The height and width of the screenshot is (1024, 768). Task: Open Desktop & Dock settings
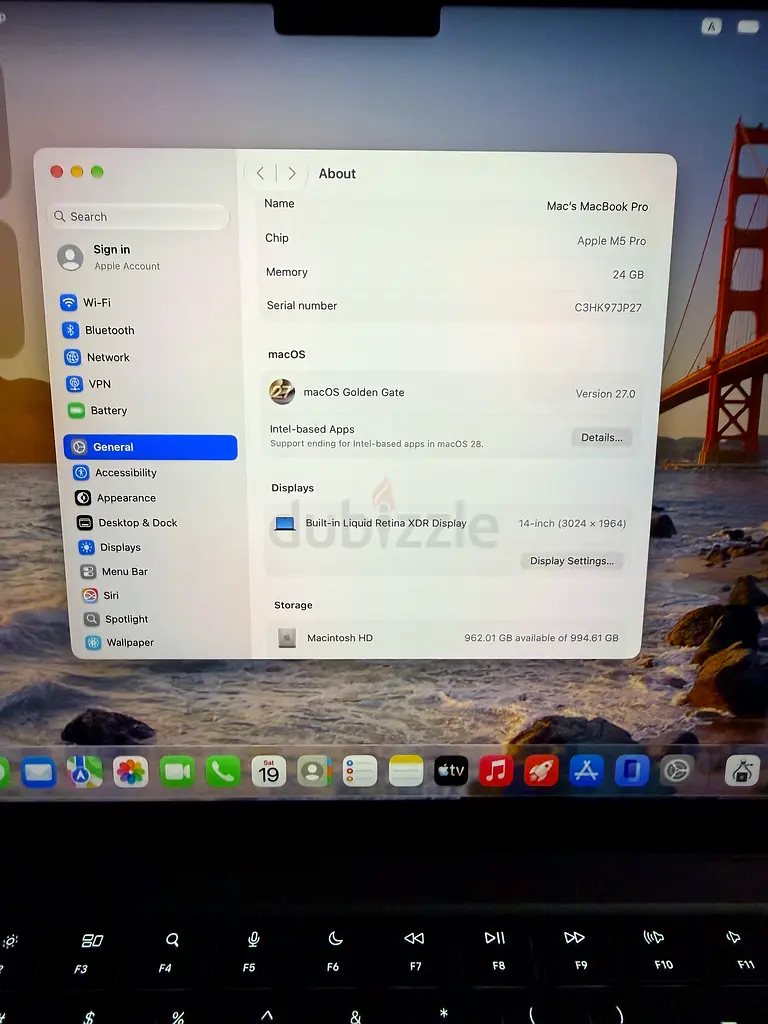point(127,522)
